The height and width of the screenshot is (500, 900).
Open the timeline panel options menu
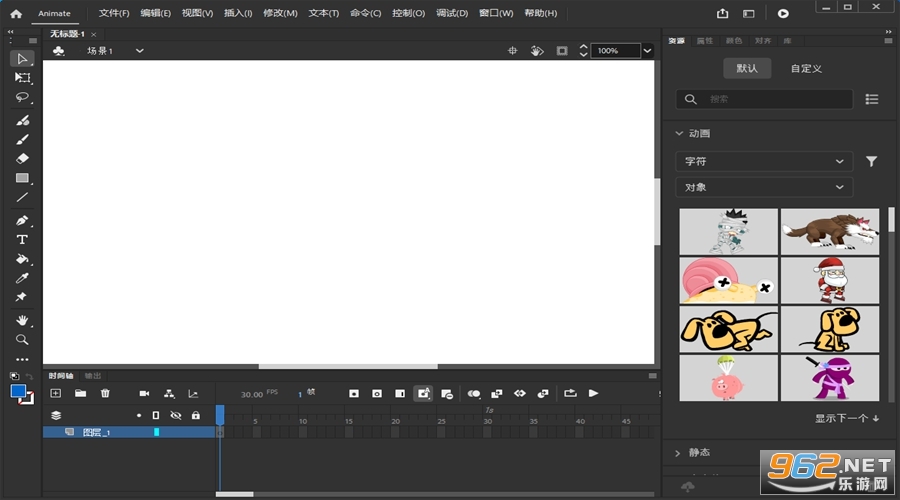(653, 376)
